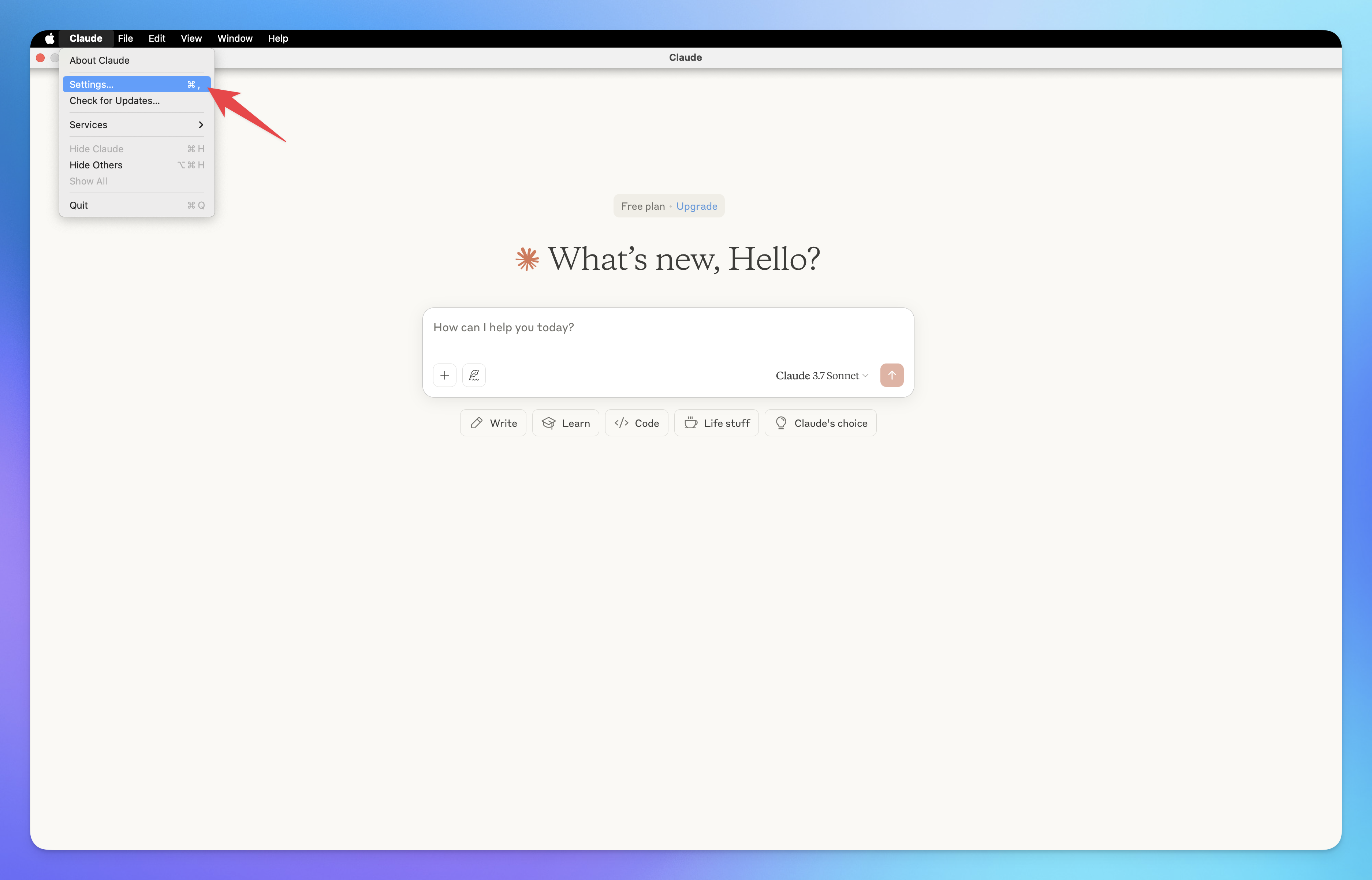
Task: Send message with the up-arrow button
Action: click(891, 376)
